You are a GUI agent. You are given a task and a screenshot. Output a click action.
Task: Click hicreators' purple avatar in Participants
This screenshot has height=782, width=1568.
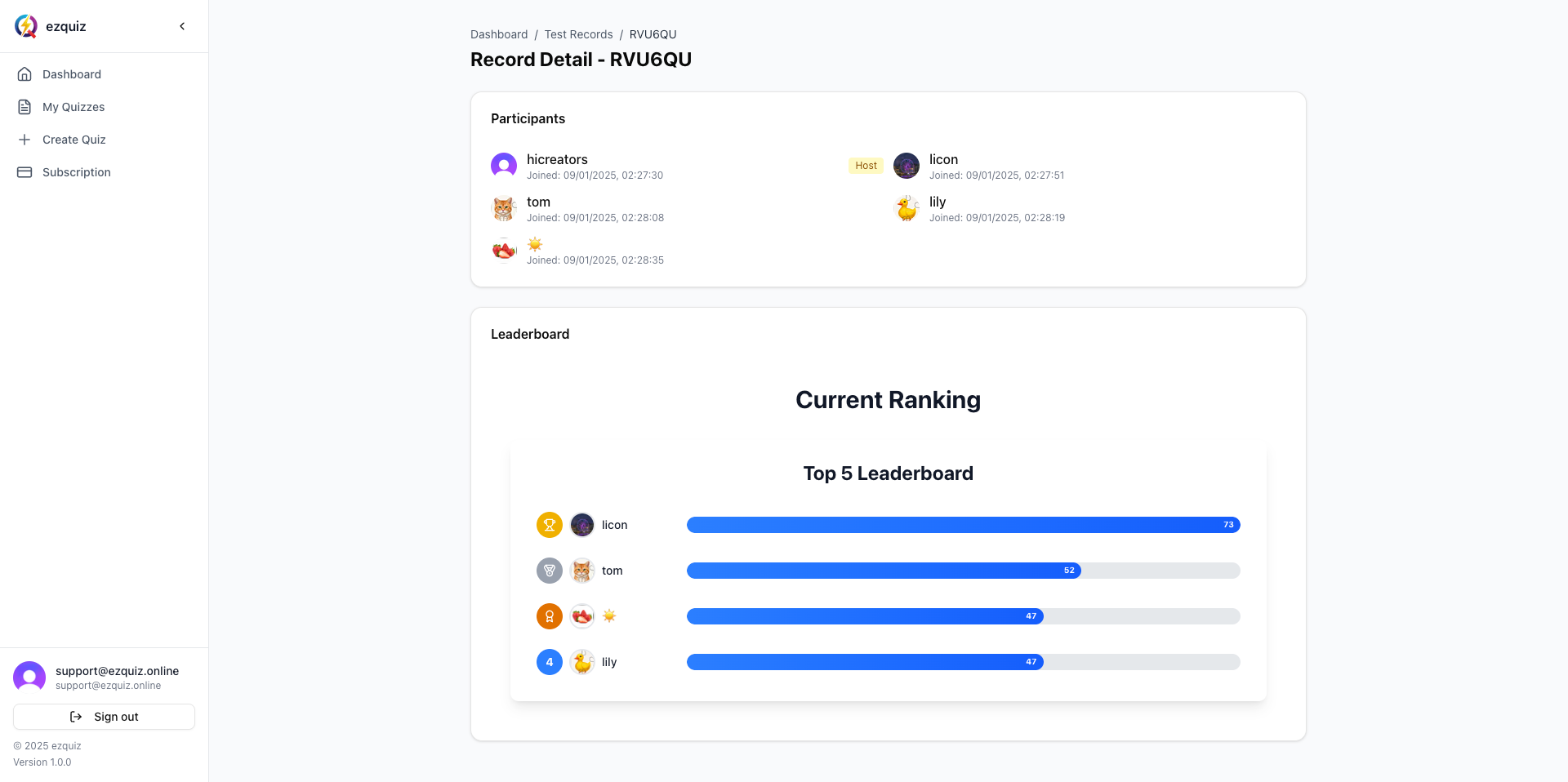504,166
